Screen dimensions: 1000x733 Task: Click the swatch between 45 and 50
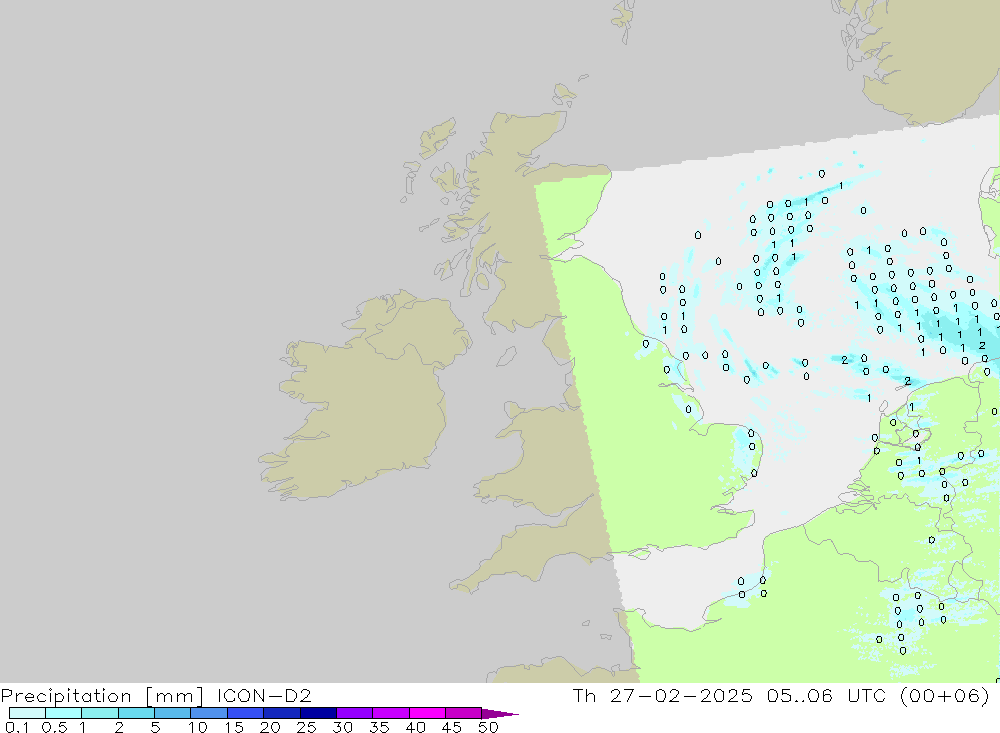(x=464, y=713)
